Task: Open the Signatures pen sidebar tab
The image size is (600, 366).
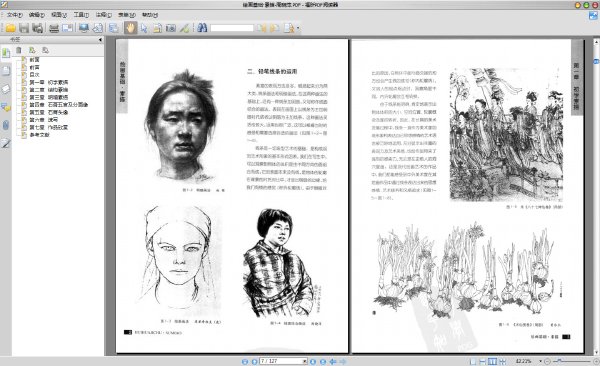Action: point(6,144)
